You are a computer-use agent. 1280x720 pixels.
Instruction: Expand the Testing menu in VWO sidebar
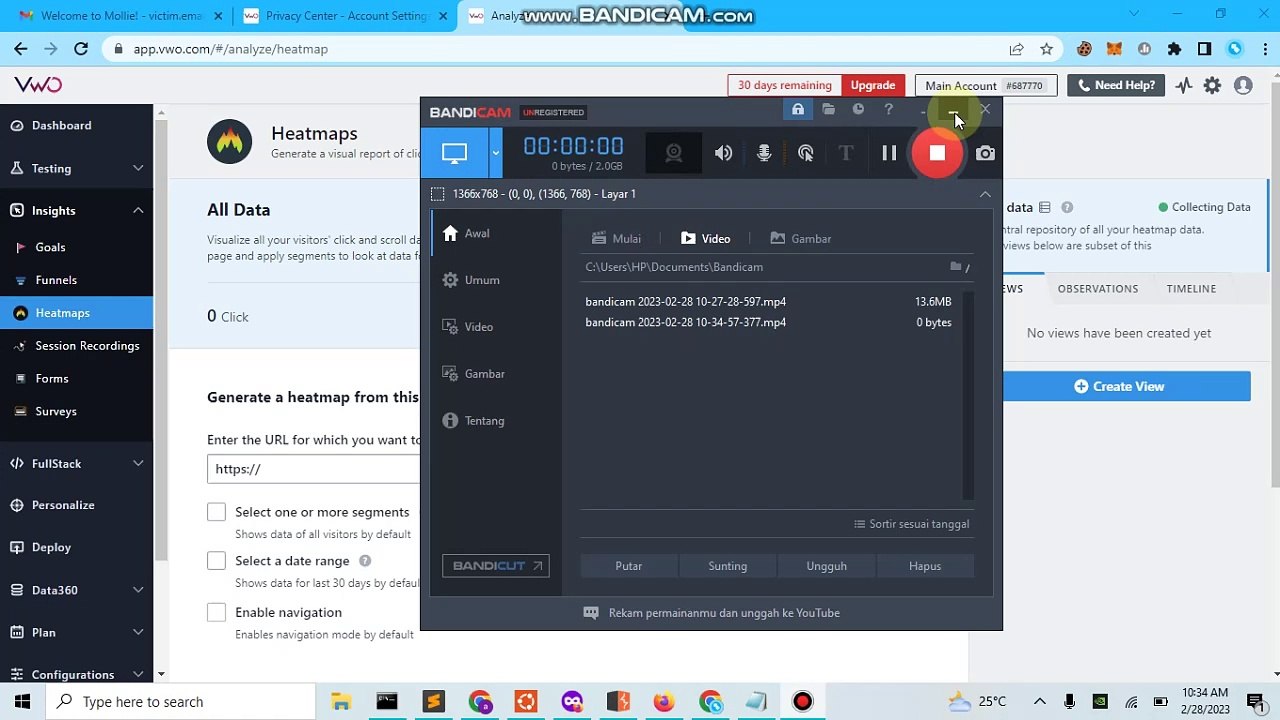[76, 168]
